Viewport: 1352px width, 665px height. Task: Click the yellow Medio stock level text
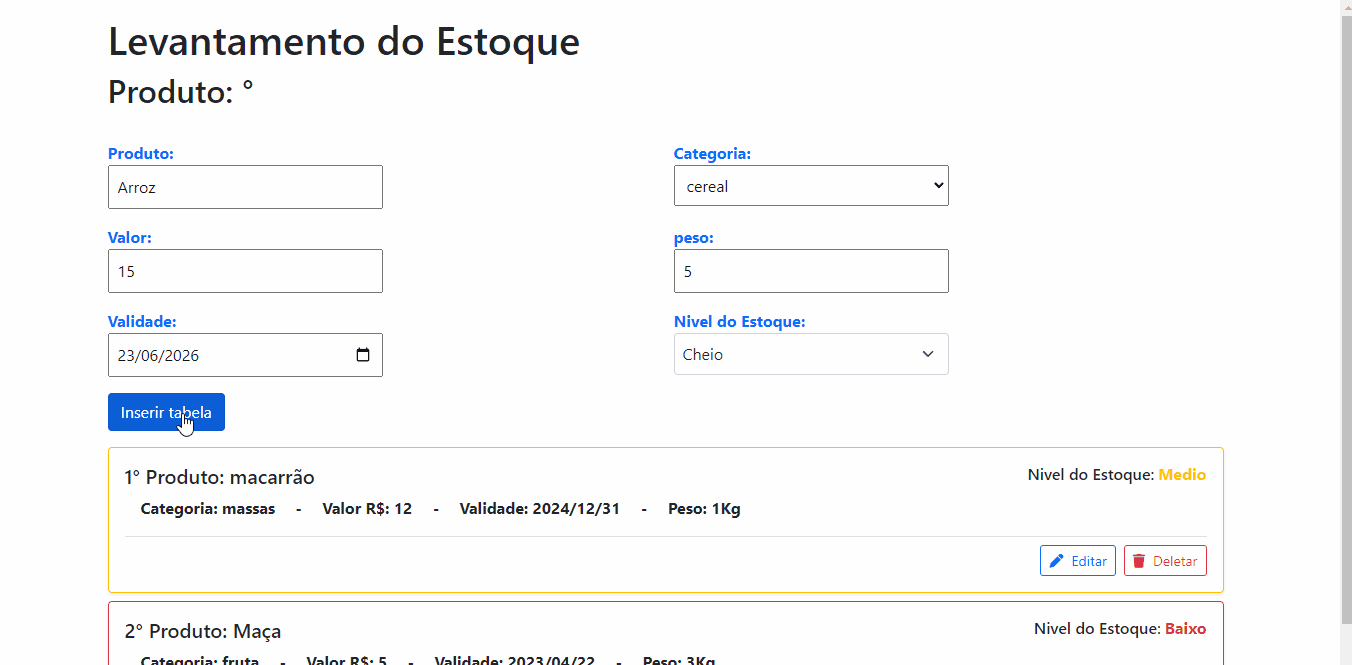[1182, 475]
